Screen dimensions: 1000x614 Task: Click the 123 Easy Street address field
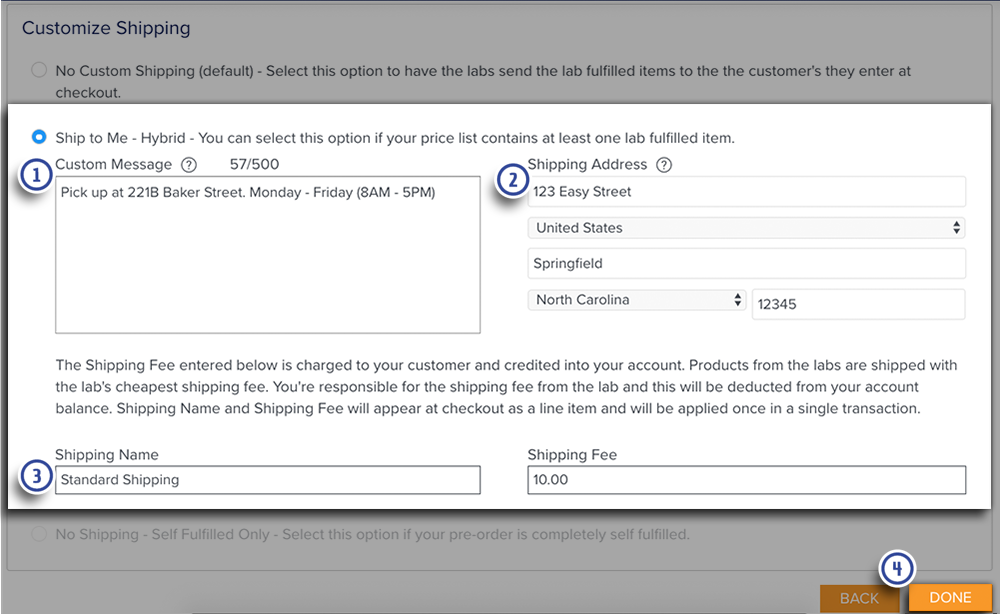[746, 191]
